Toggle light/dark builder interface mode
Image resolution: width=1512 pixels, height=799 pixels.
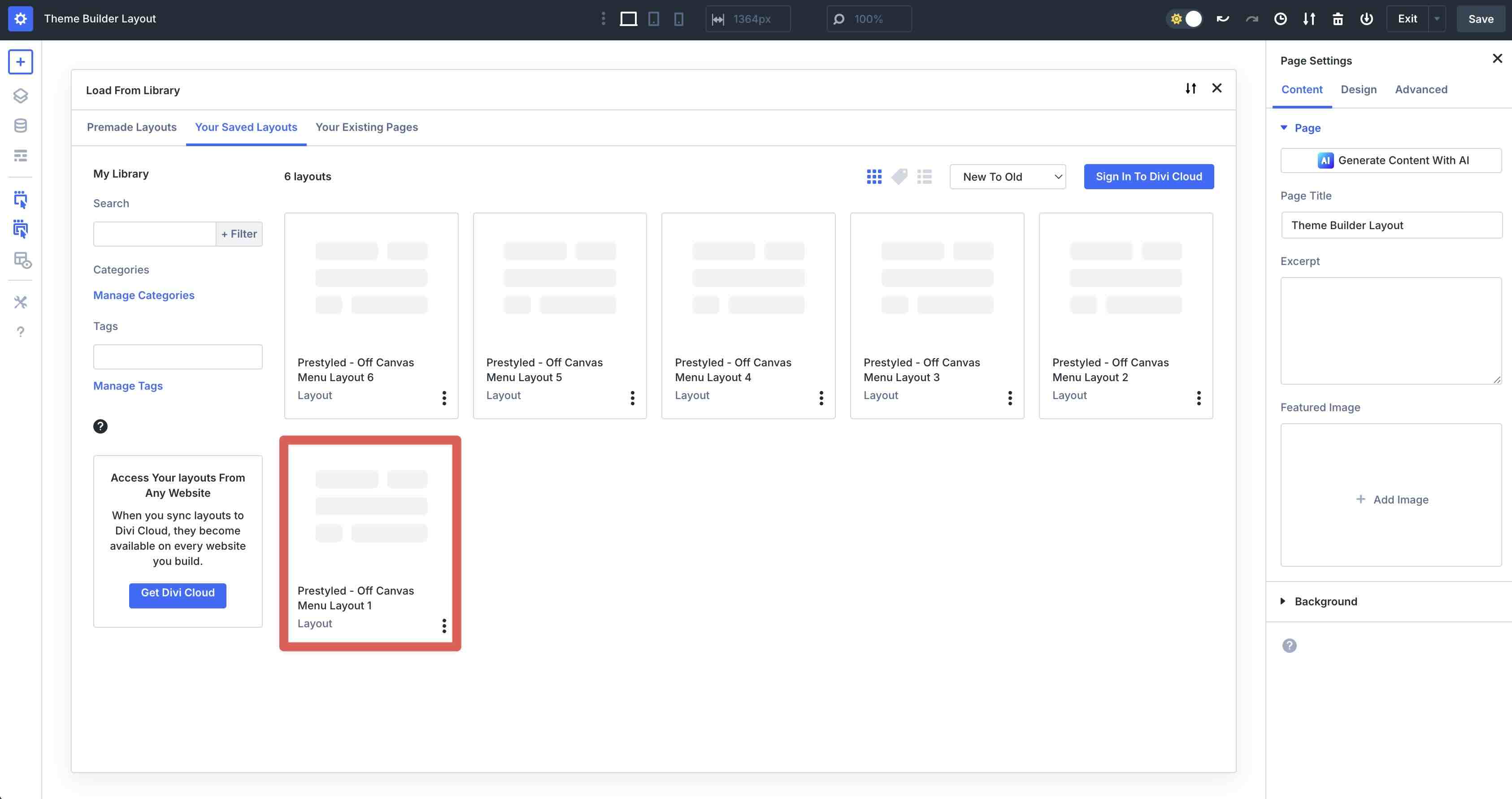[x=1185, y=18]
